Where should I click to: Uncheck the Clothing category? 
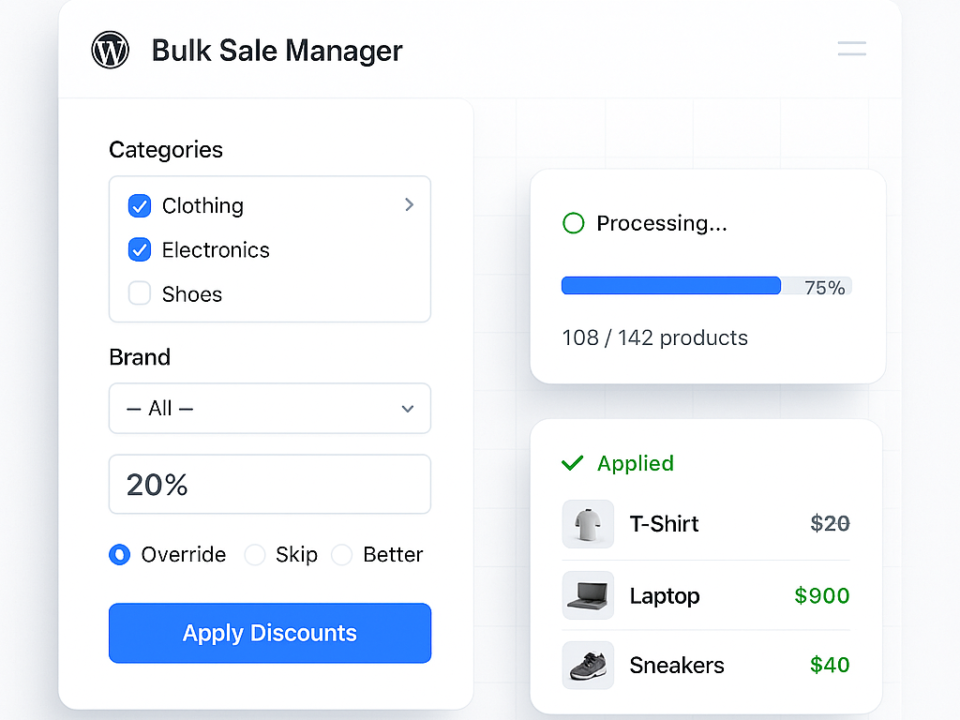coord(139,205)
